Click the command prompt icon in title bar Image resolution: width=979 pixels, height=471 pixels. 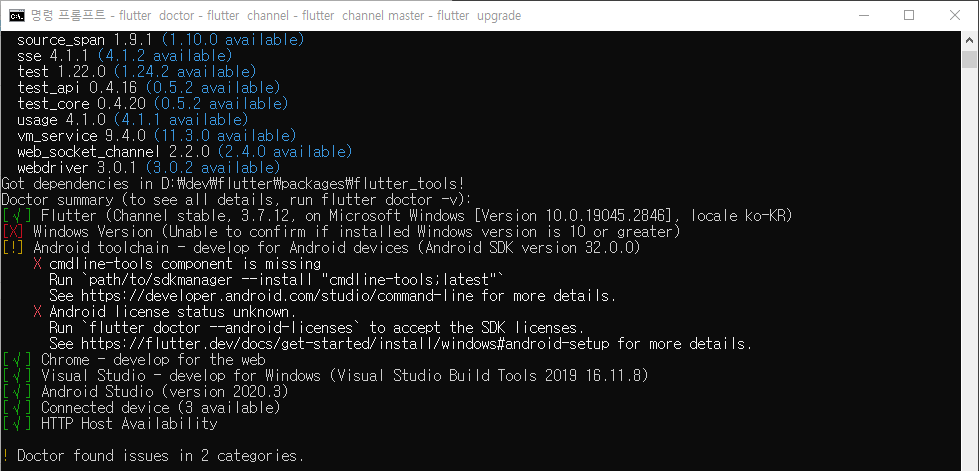pyautogui.click(x=17, y=16)
